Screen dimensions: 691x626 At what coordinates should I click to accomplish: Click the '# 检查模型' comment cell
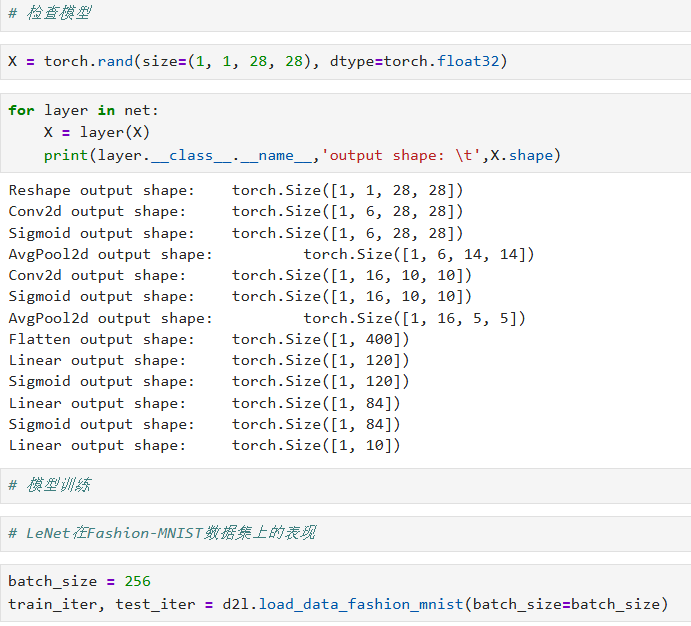point(50,14)
